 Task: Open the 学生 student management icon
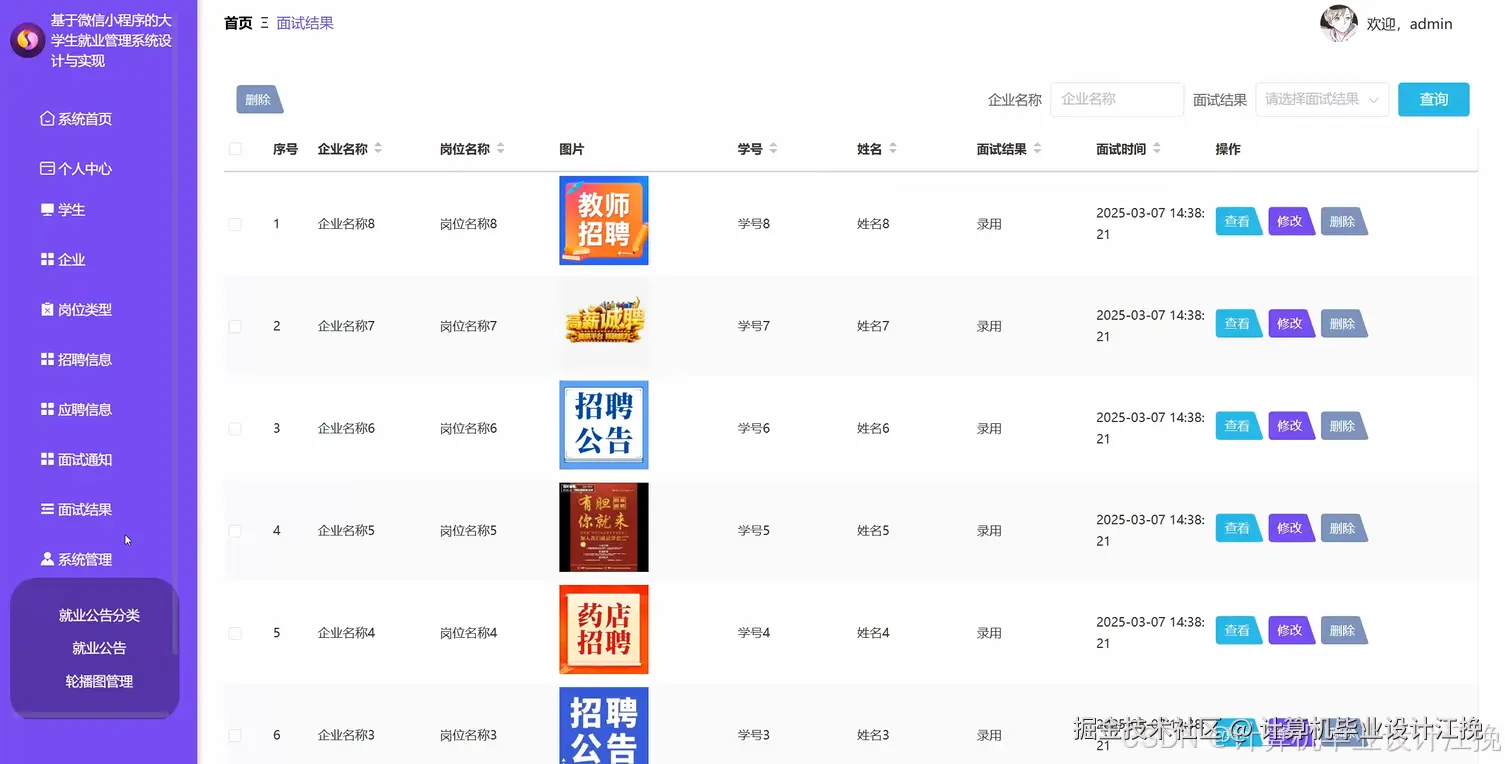coord(45,209)
